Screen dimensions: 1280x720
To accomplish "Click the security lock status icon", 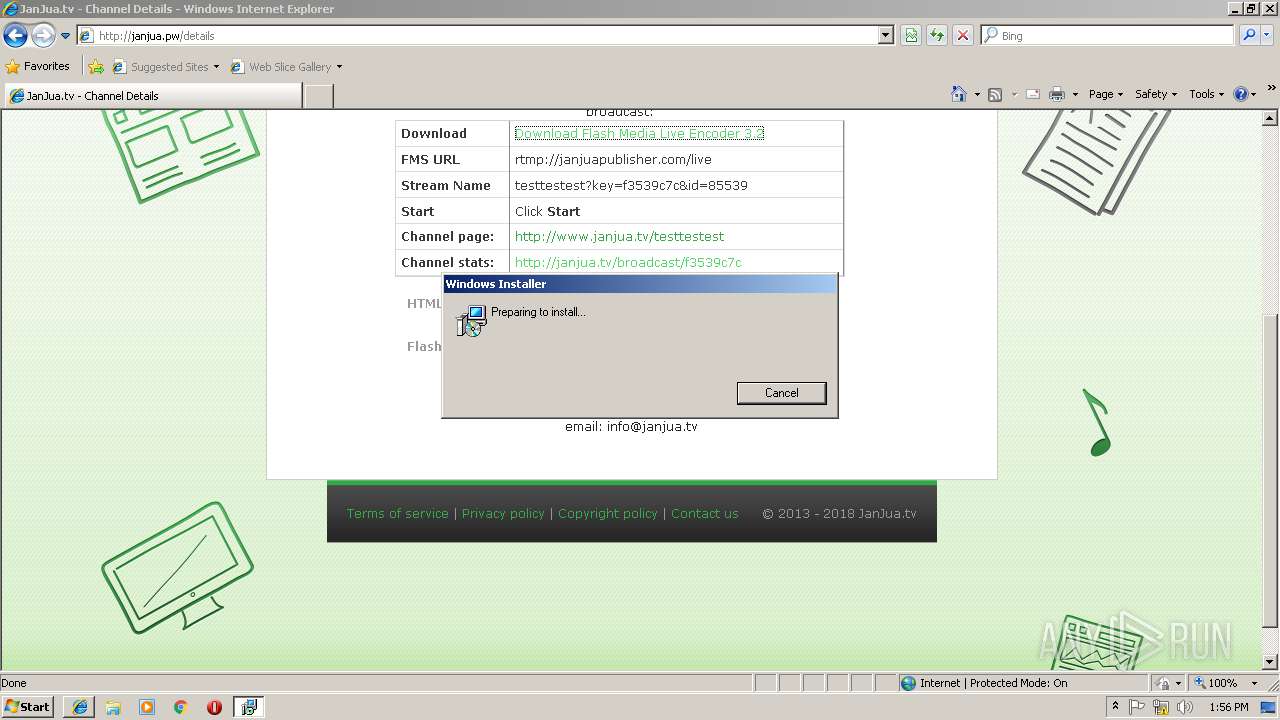I will (x=1163, y=683).
